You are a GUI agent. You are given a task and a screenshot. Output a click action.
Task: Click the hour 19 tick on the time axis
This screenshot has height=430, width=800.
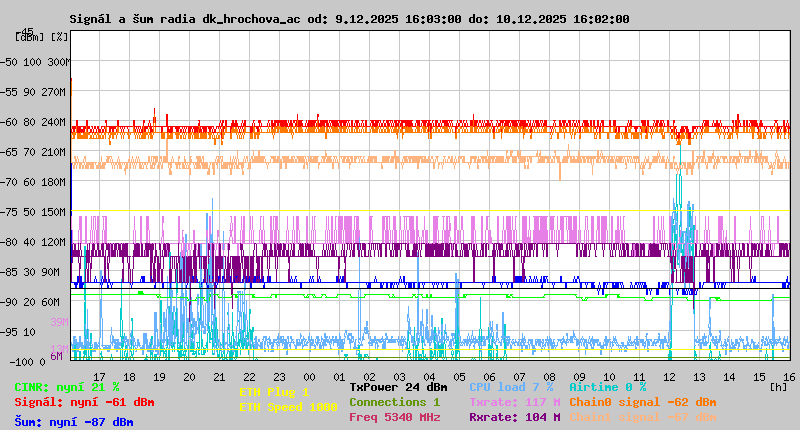tap(159, 375)
